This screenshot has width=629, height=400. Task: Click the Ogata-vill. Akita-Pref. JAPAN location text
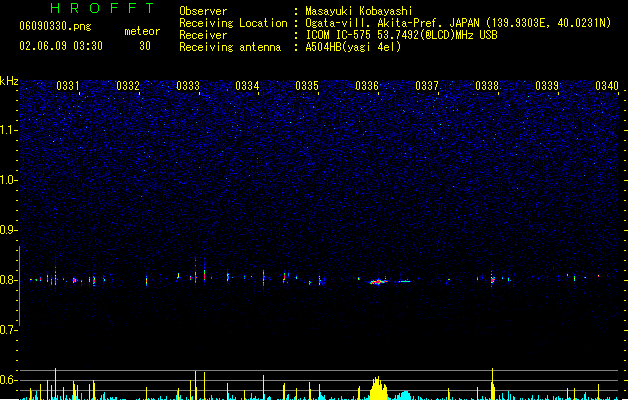tap(392, 23)
